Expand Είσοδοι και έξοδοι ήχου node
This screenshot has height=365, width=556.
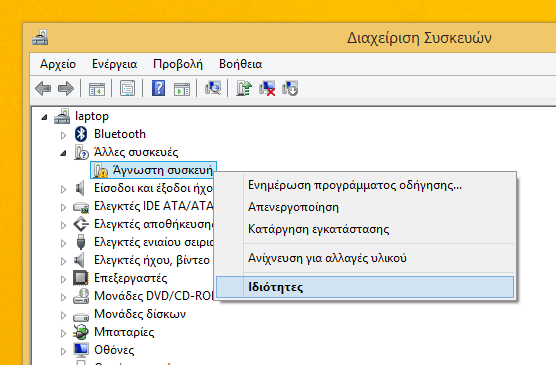pos(63,189)
